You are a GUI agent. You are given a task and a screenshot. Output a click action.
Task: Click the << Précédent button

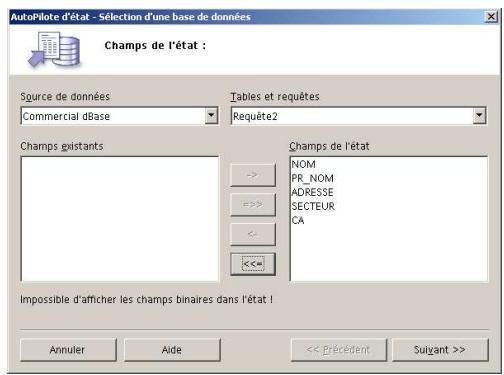pyautogui.click(x=339, y=350)
